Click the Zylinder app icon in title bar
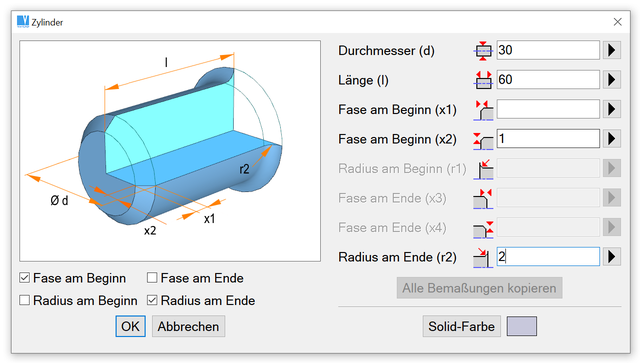Screen dimensions: 640x363 (23, 22)
